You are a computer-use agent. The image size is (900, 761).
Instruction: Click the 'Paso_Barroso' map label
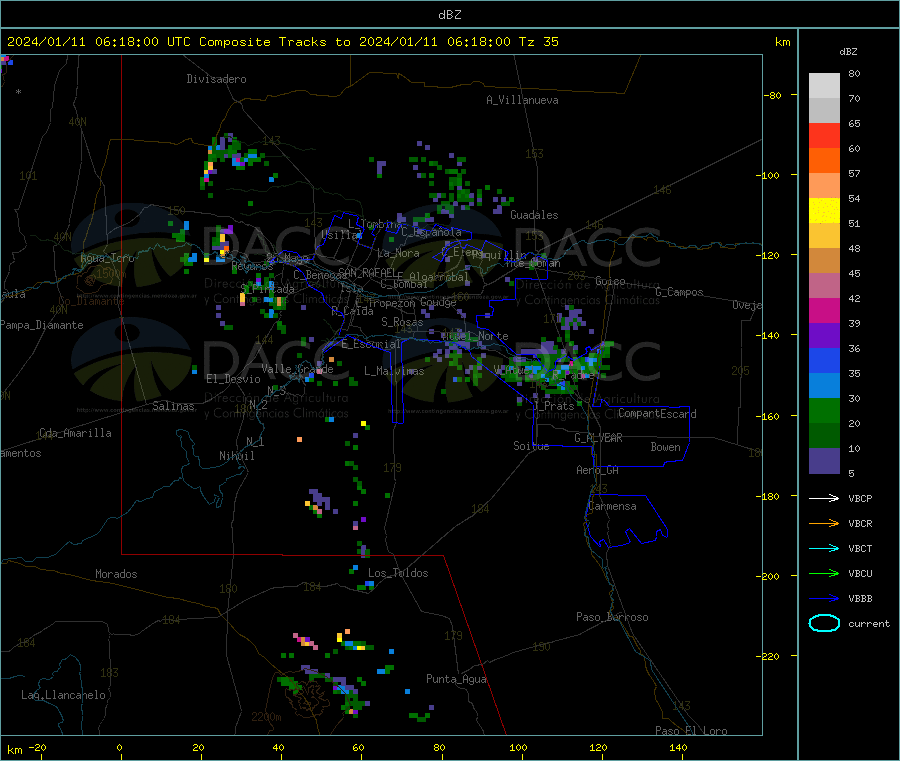point(612,618)
